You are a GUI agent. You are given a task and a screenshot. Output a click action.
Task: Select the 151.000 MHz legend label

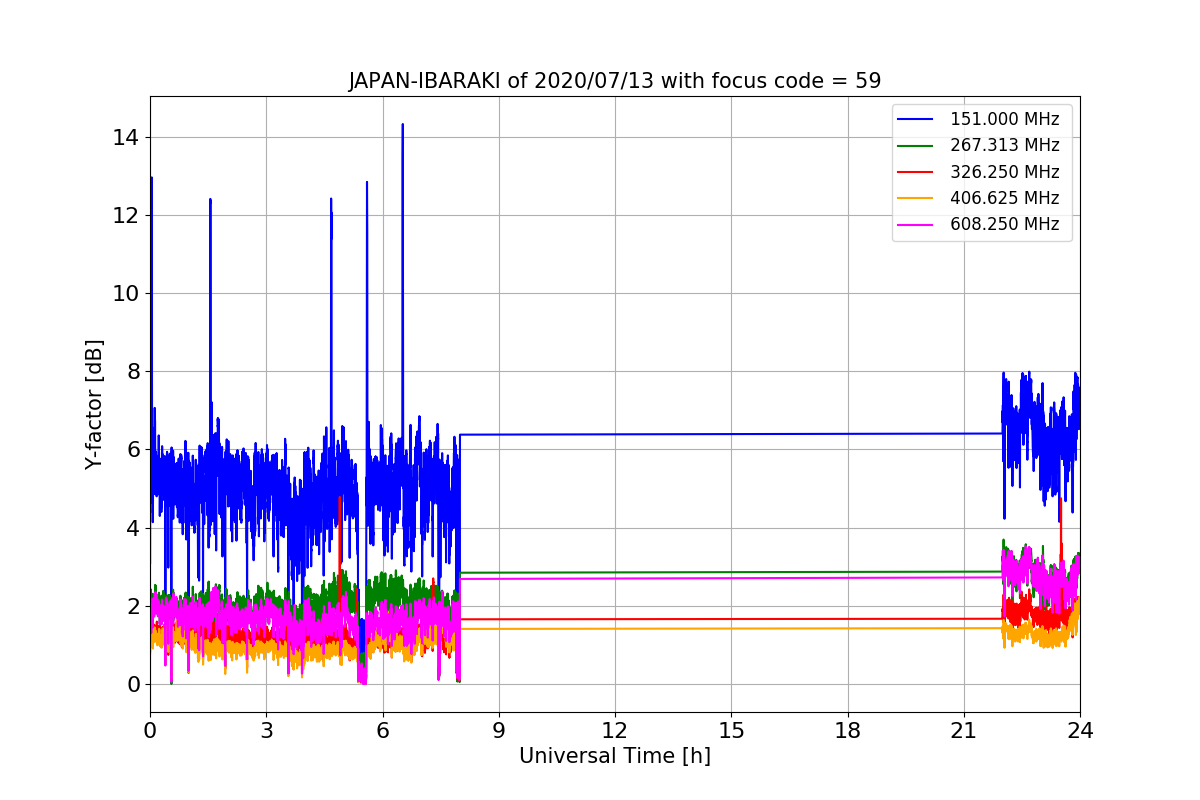coord(1004,119)
